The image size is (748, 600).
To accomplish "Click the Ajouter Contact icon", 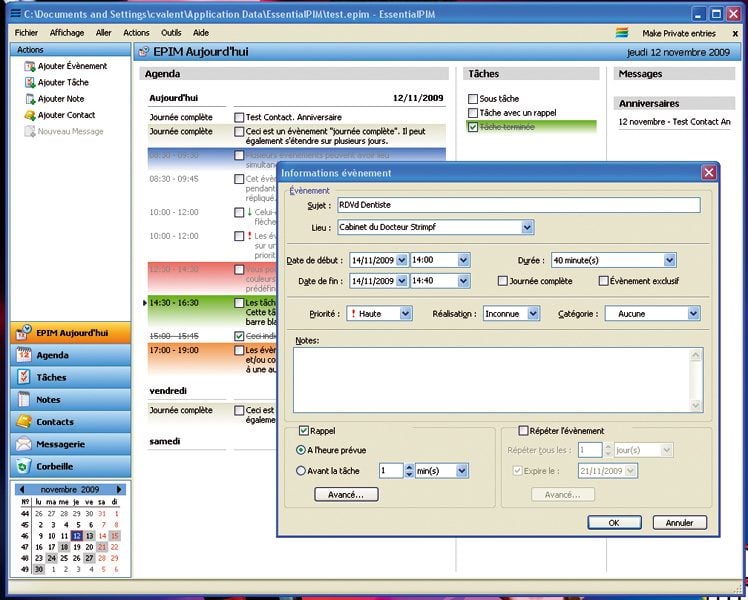I will click(x=29, y=115).
